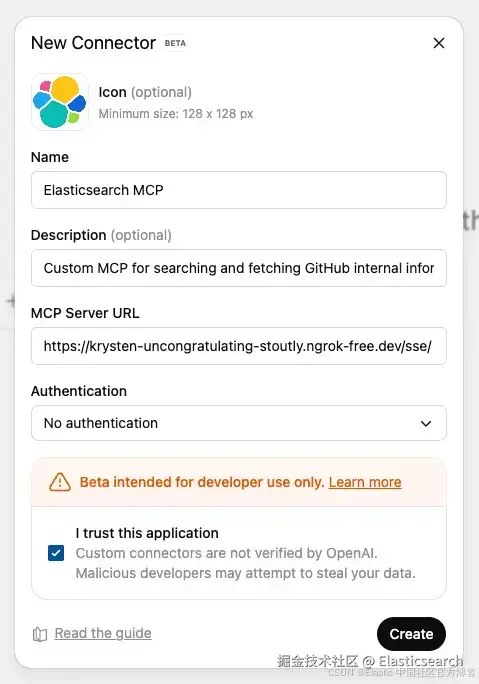Select the No authentication option text
This screenshot has width=479, height=684.
click(x=101, y=423)
